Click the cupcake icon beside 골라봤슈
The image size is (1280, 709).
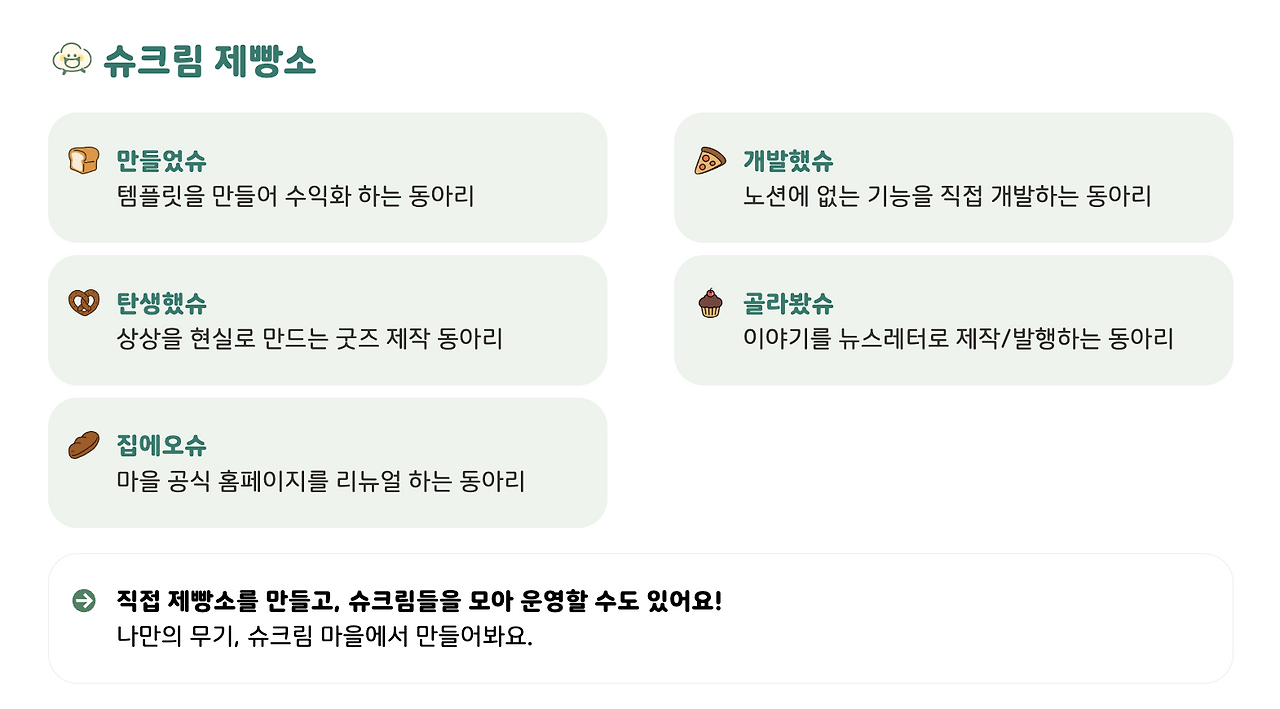click(710, 303)
